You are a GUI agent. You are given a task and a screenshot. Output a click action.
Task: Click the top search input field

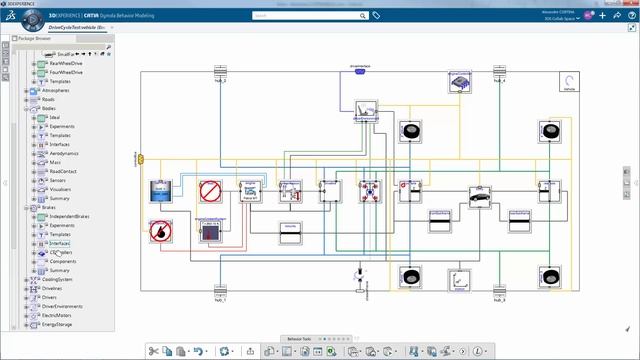point(305,16)
